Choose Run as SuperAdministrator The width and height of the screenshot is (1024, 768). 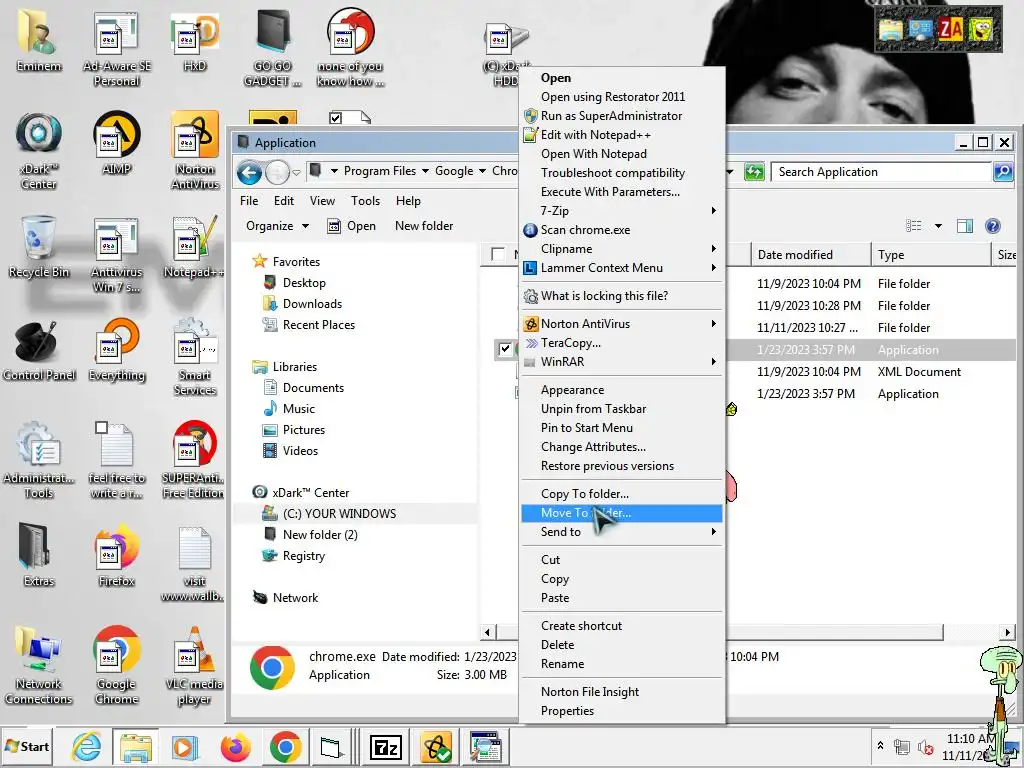point(622,116)
